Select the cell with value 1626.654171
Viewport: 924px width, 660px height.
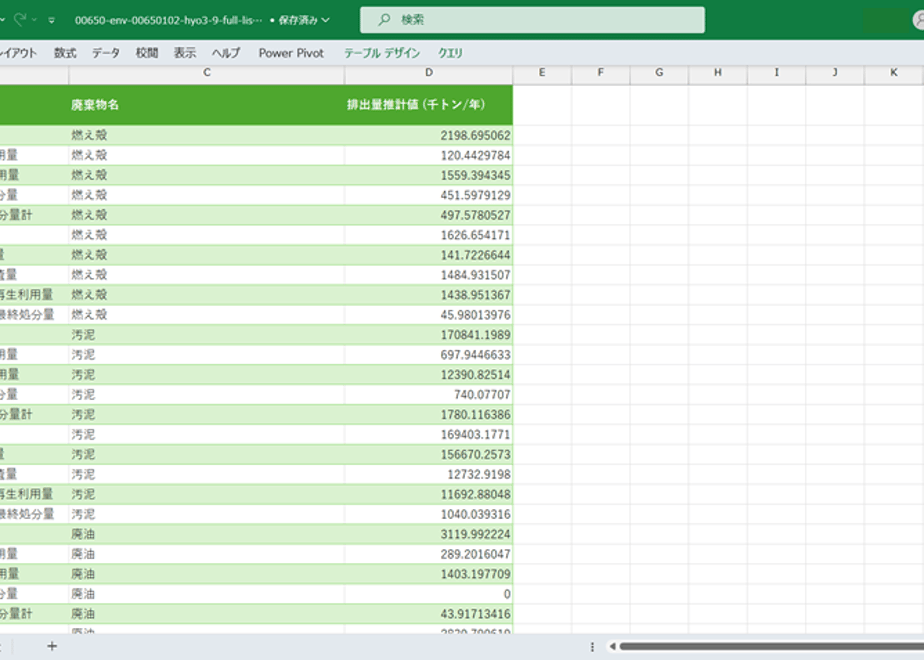428,235
